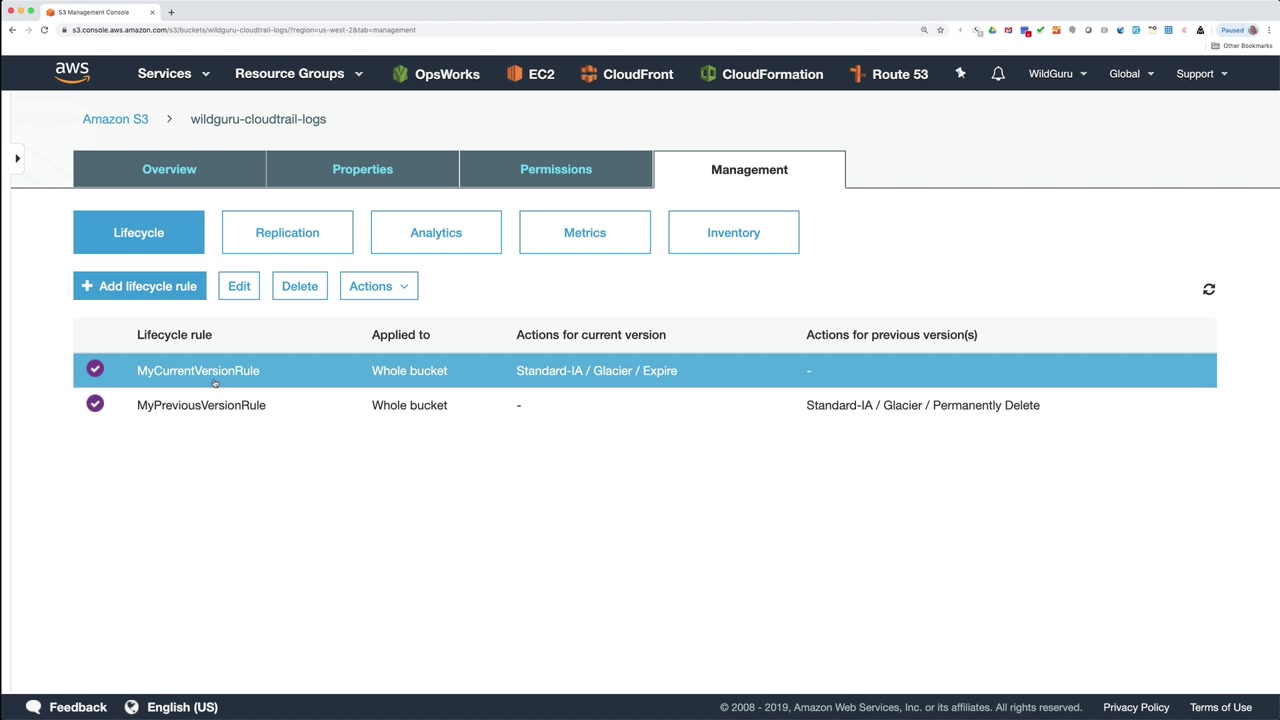Click the wildguru-cloudtrail-logs breadcrumb text
Screen dimensions: 1280x720
258,119
